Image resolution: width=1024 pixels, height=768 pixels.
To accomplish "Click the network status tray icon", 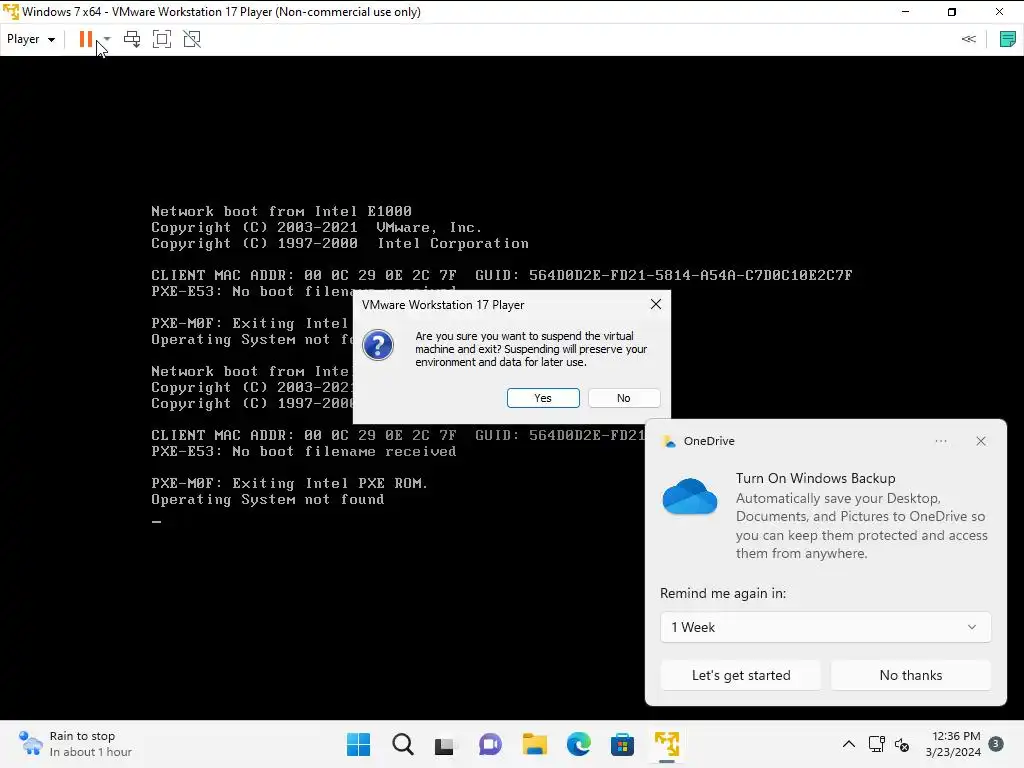I will 876,744.
